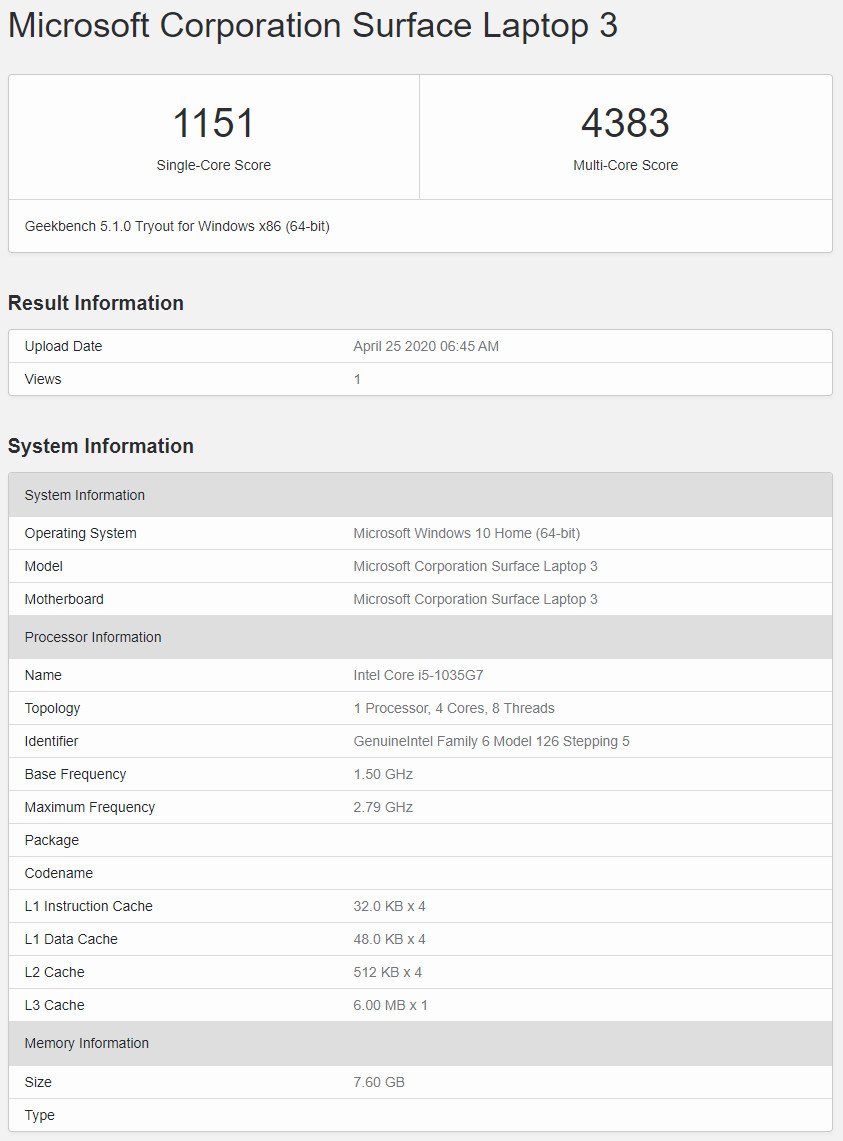Click the Model row label
Viewport: 843px width, 1141px height.
click(x=44, y=566)
